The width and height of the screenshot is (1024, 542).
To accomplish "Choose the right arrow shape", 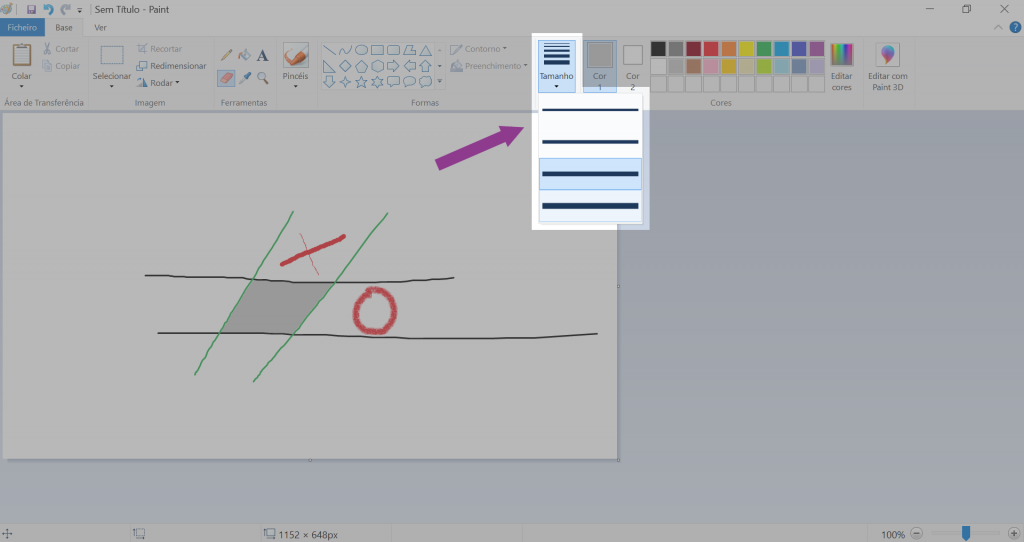I will click(393, 66).
